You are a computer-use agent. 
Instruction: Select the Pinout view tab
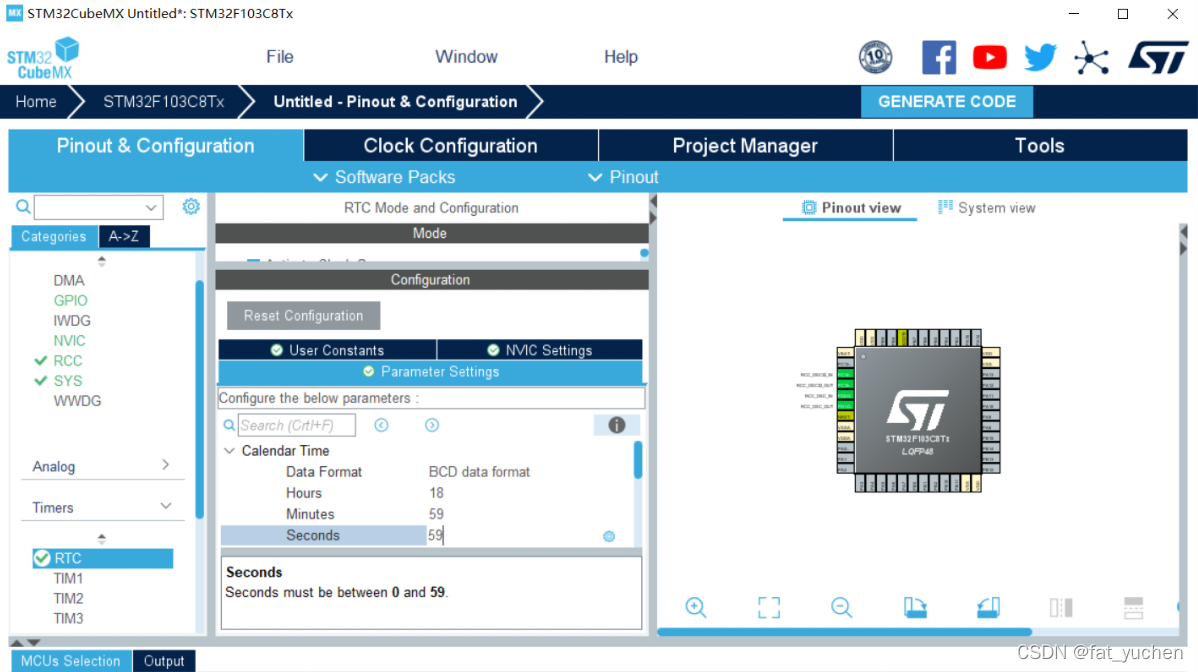850,208
